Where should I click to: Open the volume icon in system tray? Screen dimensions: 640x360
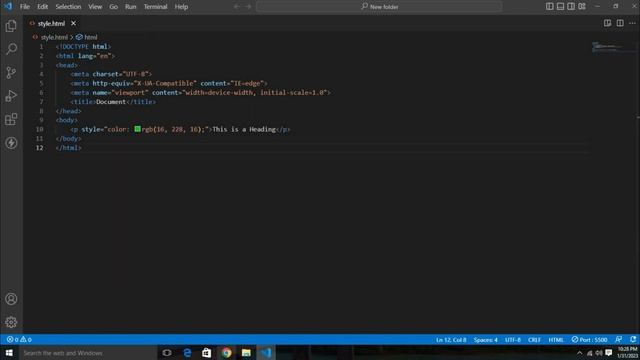point(599,353)
